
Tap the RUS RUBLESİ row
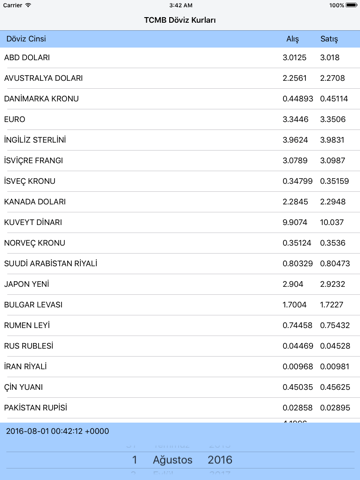[180, 346]
